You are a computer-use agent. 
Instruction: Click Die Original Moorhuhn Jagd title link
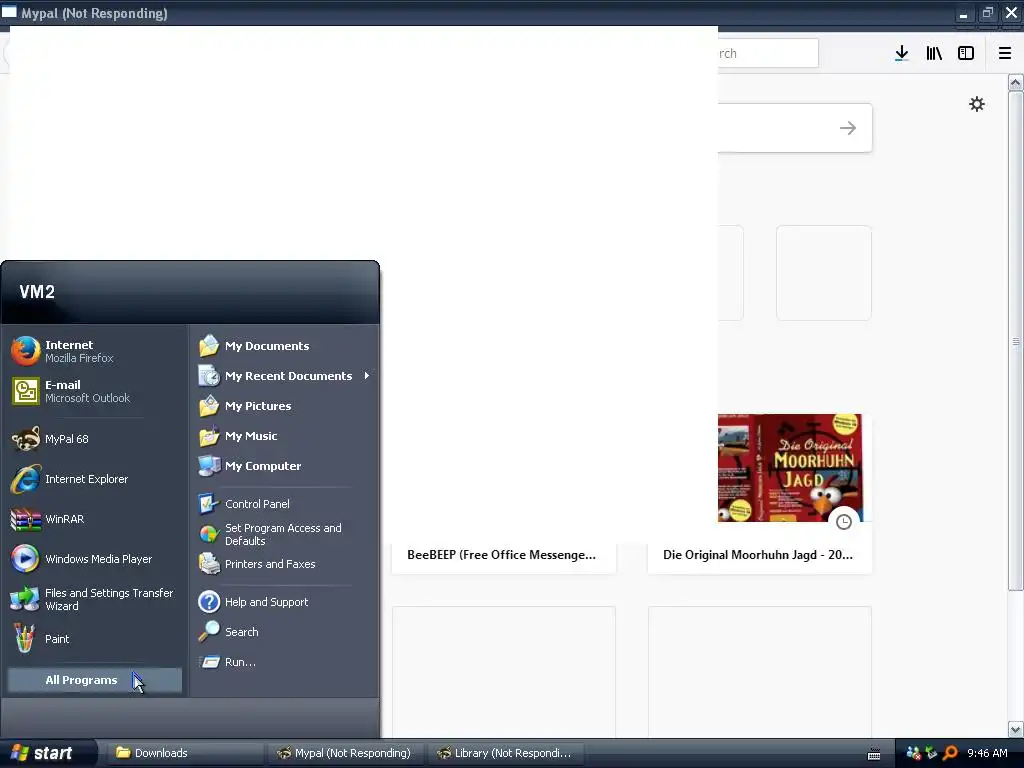[758, 555]
